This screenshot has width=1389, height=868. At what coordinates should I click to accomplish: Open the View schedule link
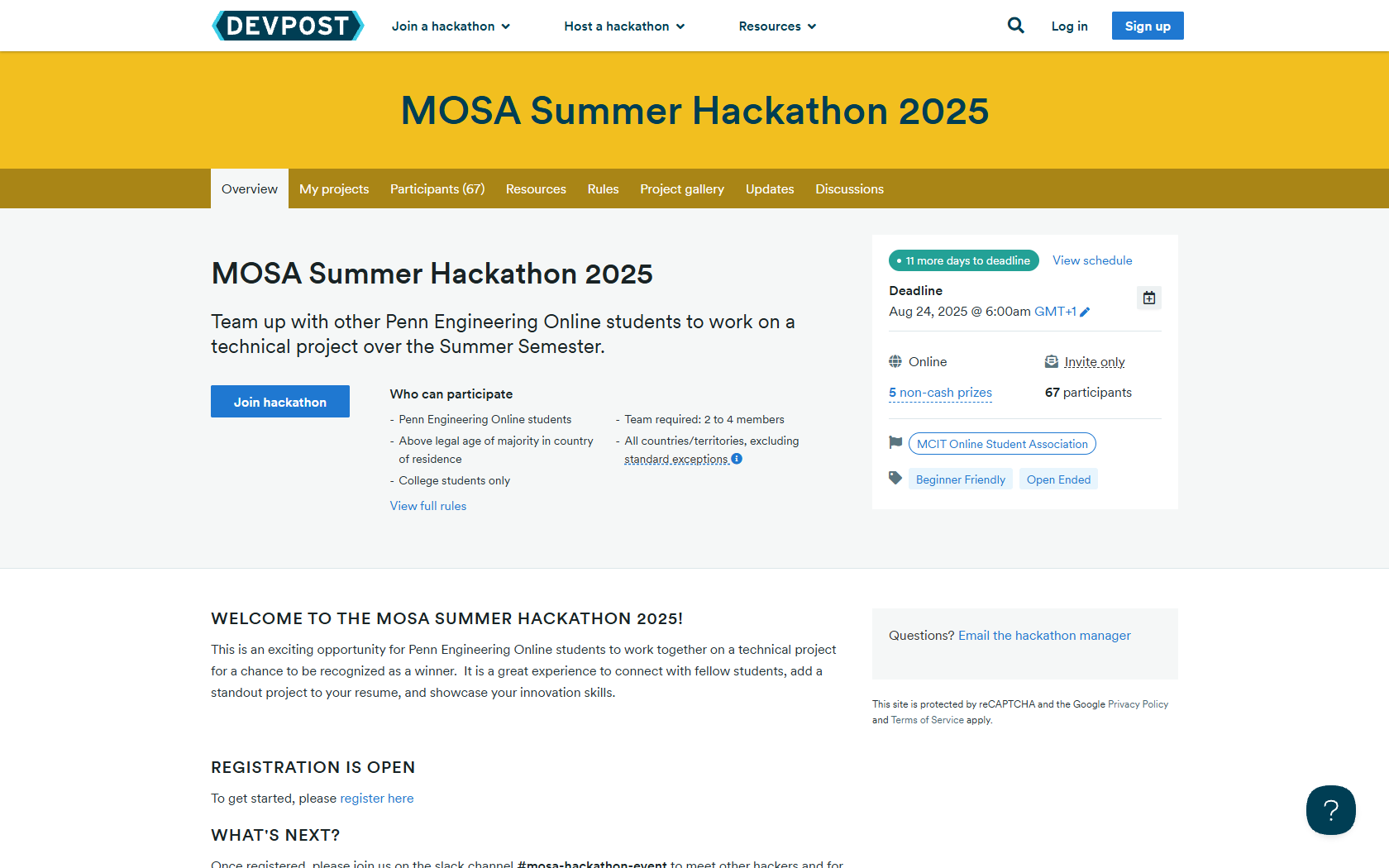click(1092, 260)
